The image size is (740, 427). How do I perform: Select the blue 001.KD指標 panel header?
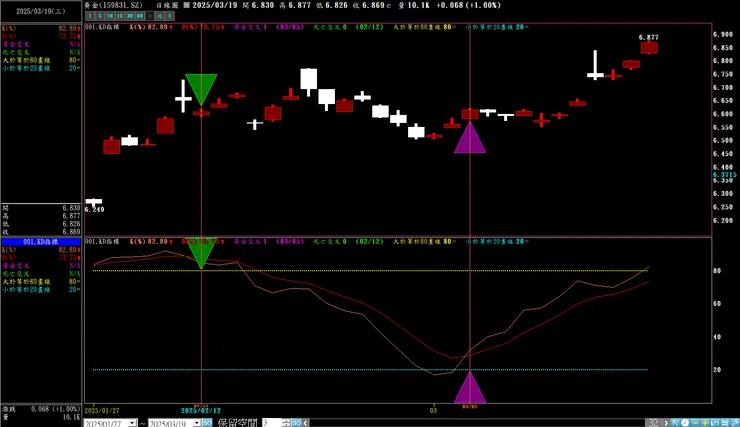click(x=41, y=242)
